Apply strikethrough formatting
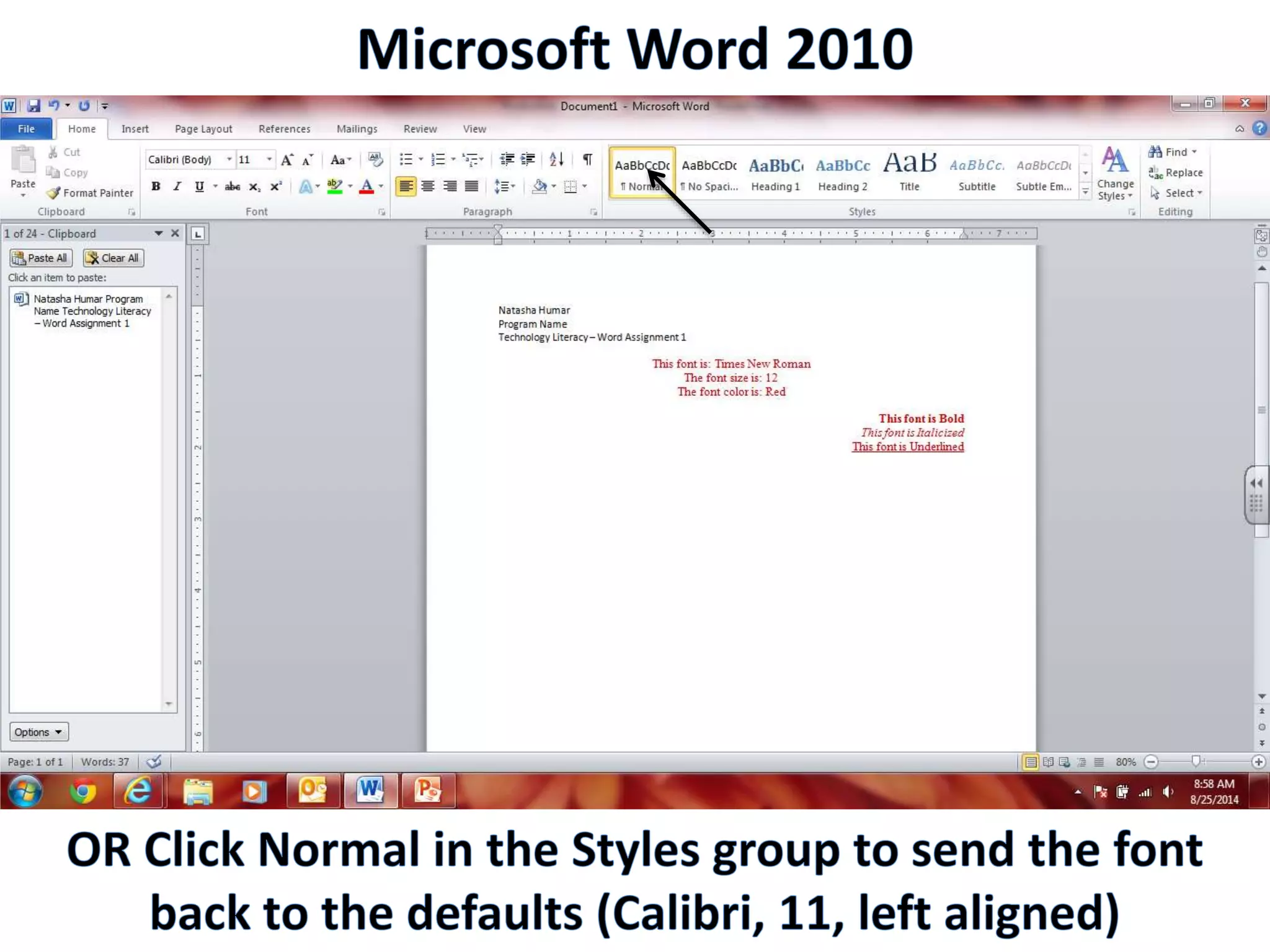This screenshot has width=1270, height=952. click(233, 187)
